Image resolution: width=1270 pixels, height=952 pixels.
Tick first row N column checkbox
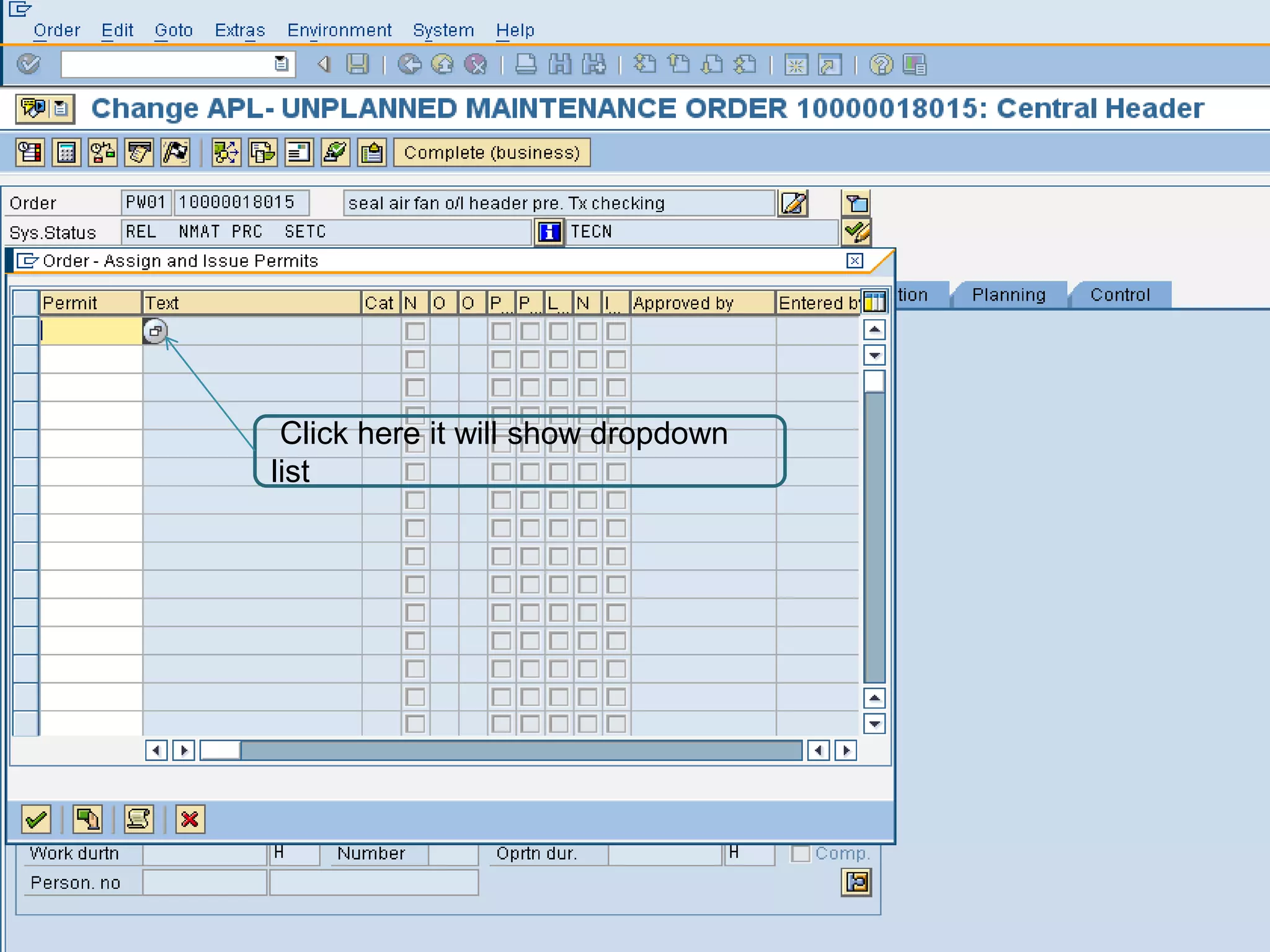415,331
